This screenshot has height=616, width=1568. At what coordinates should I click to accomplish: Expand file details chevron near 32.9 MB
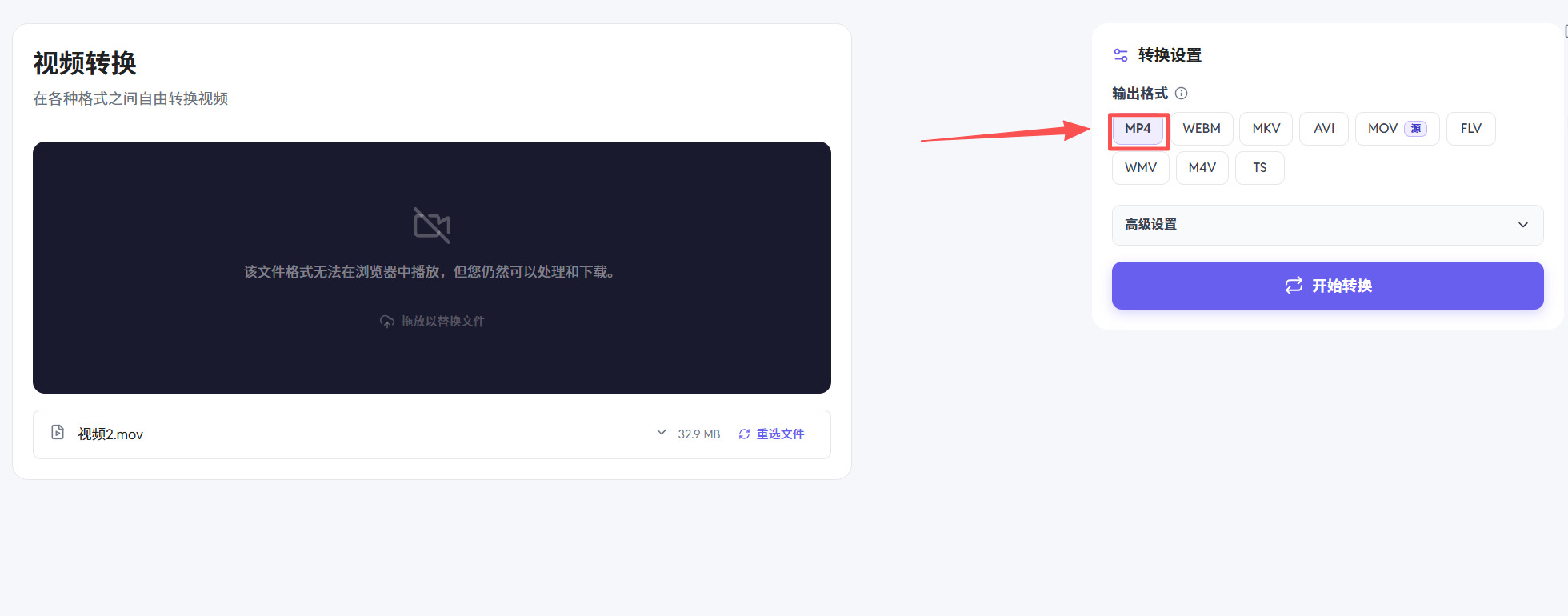(662, 432)
